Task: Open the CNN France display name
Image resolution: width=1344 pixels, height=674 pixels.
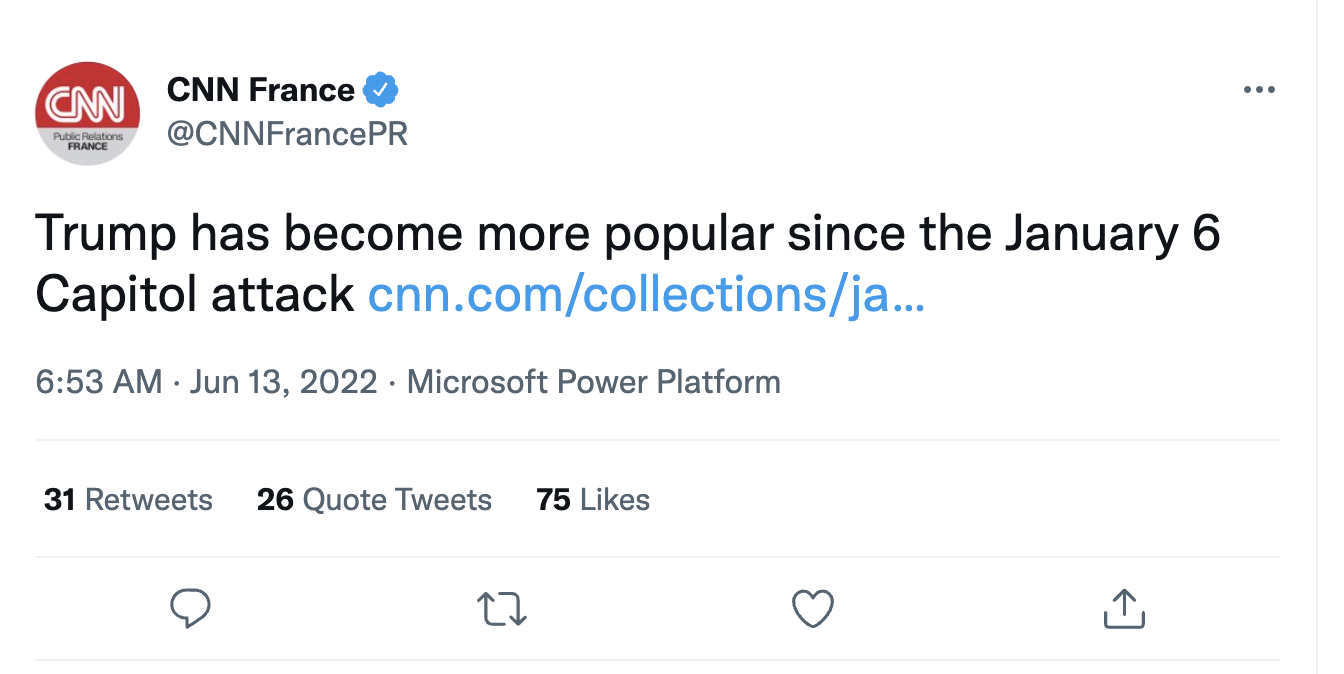Action: point(260,90)
